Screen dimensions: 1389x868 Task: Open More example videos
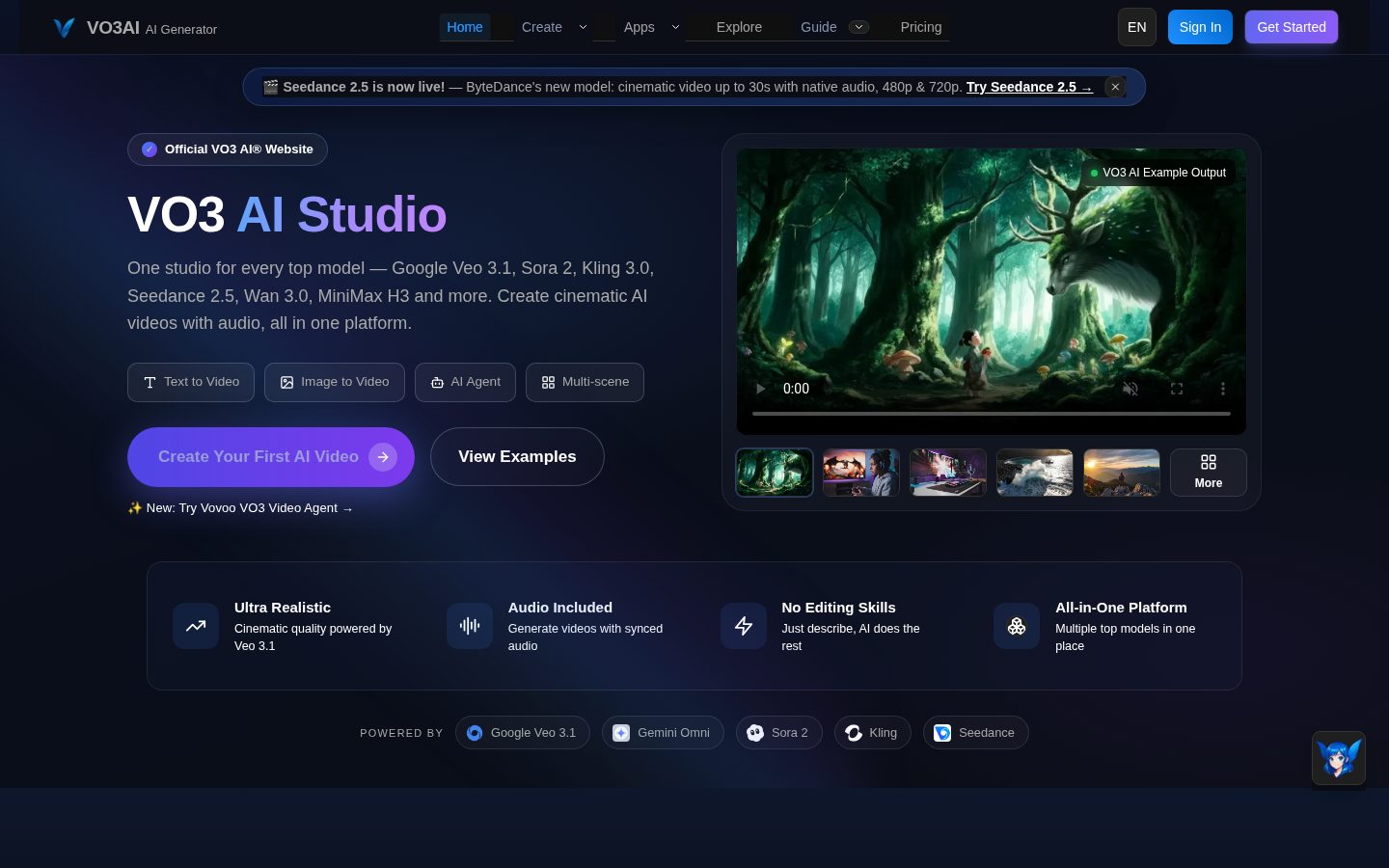point(1209,473)
